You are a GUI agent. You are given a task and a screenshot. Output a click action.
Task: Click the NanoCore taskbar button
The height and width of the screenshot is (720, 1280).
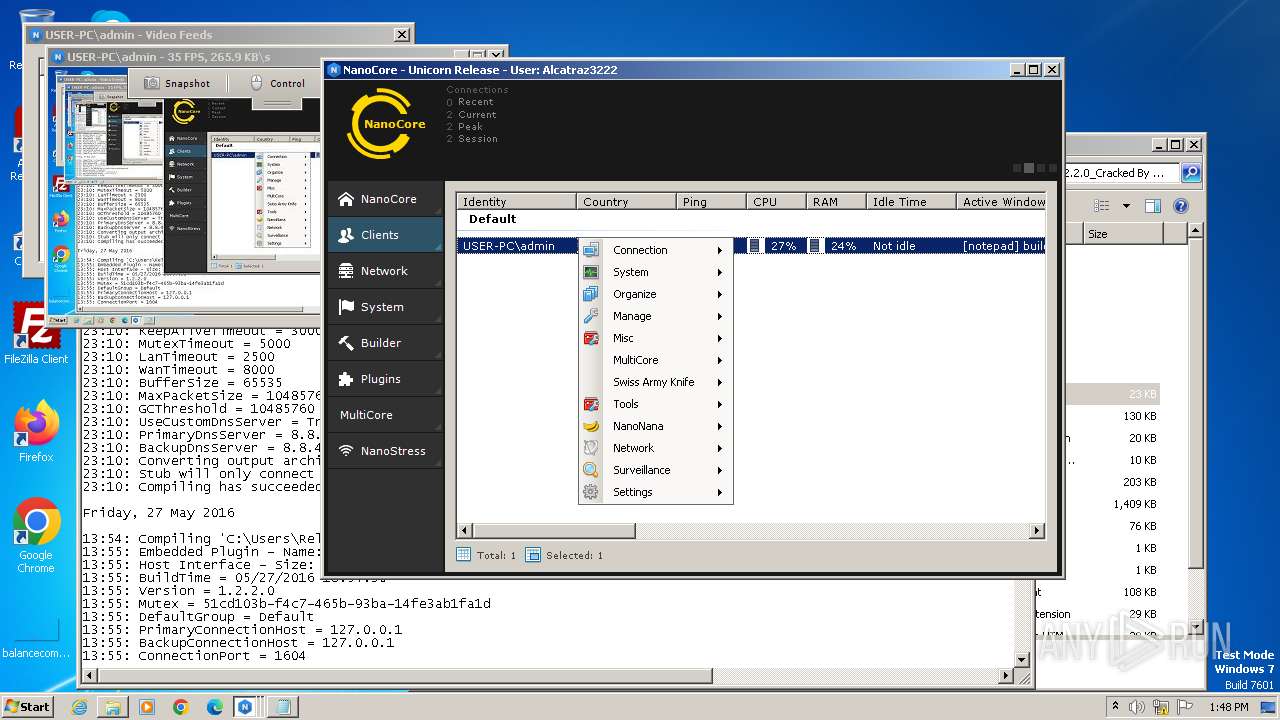point(246,707)
